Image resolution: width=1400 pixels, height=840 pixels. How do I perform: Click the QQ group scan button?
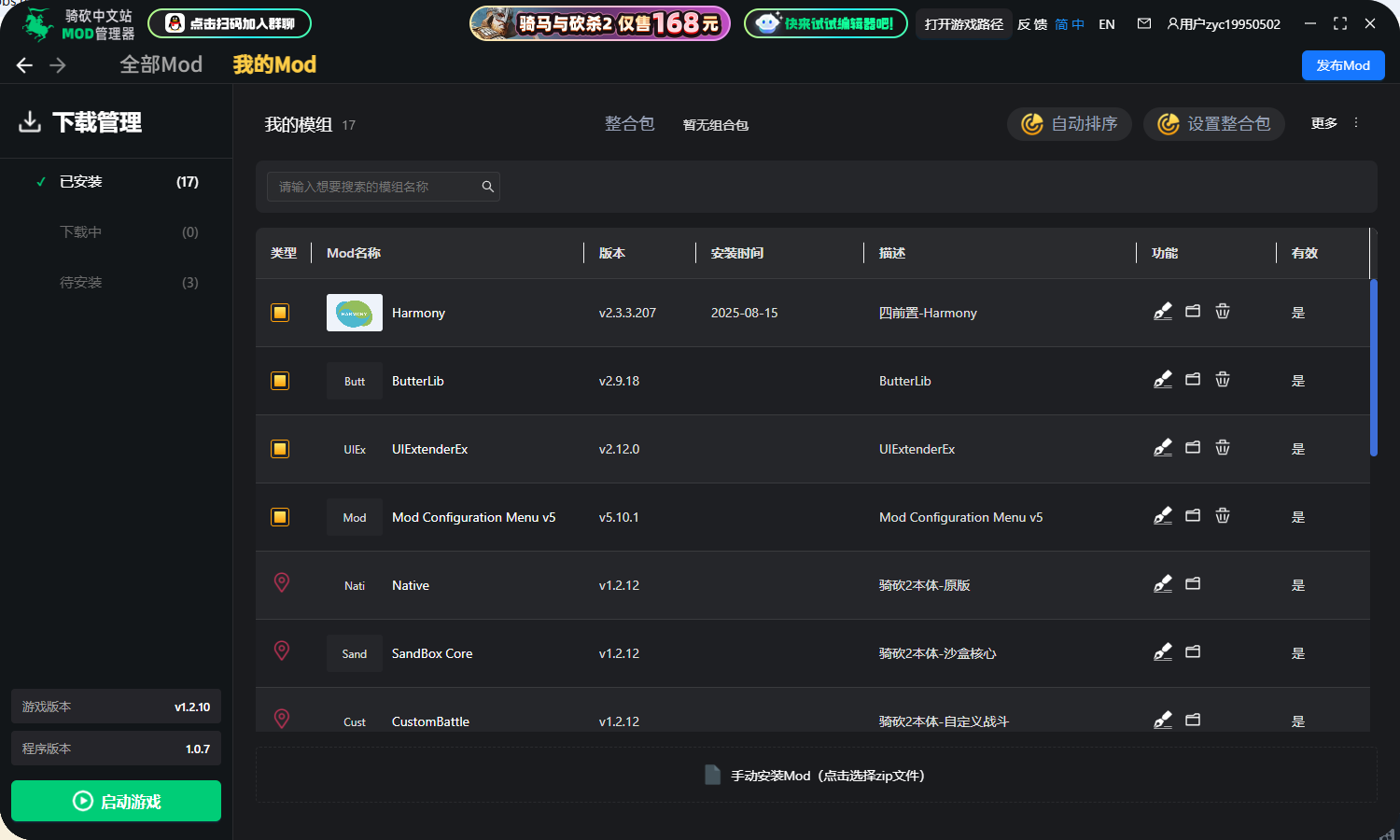pyautogui.click(x=230, y=23)
